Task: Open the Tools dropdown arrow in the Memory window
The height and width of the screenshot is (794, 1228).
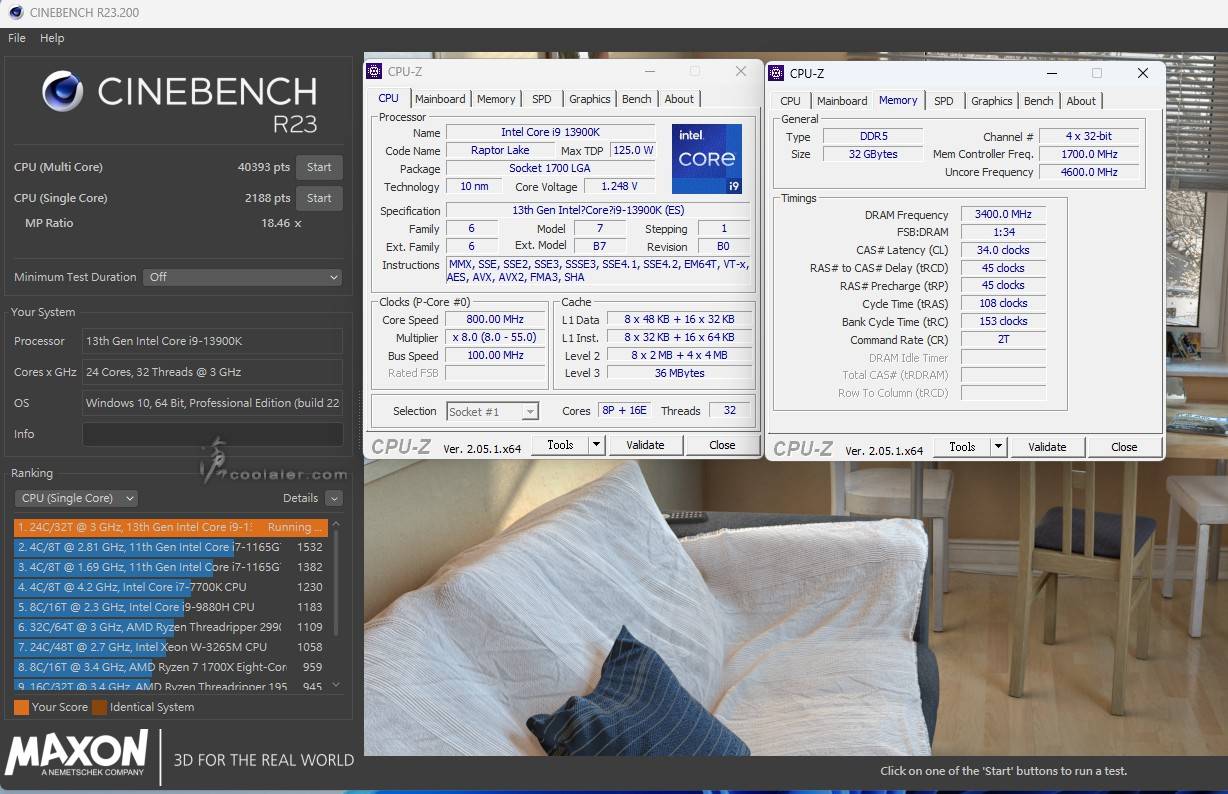Action: [x=998, y=447]
